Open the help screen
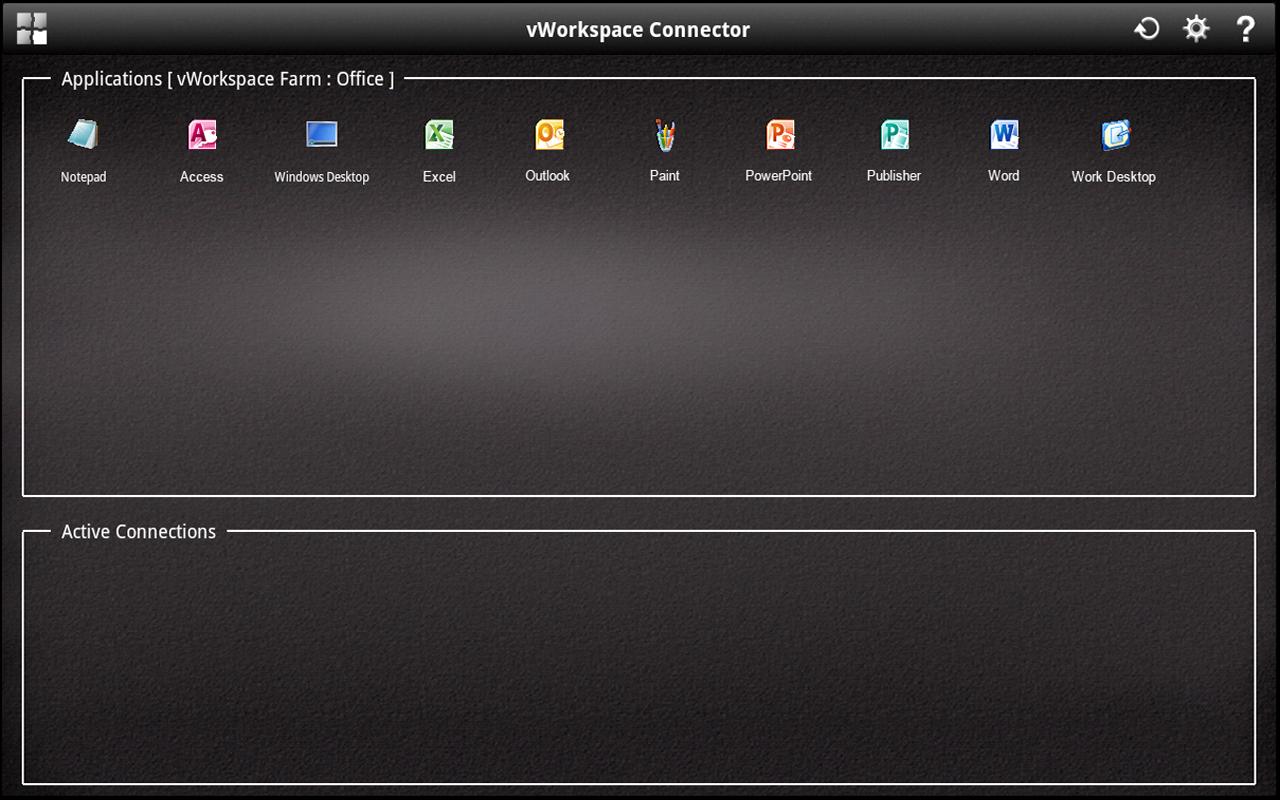 click(1245, 29)
